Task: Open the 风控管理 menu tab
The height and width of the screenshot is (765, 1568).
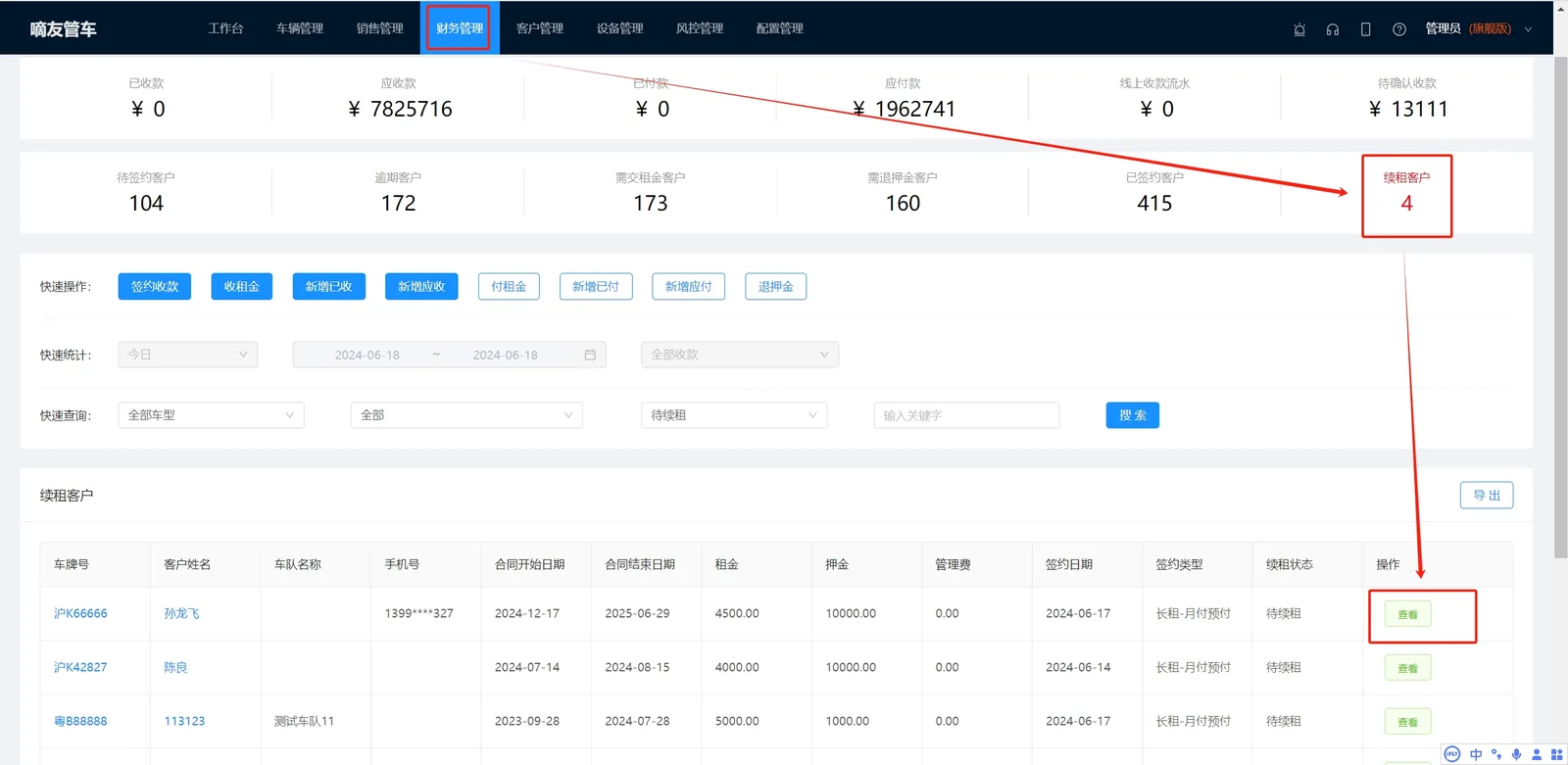Action: pyautogui.click(x=700, y=28)
